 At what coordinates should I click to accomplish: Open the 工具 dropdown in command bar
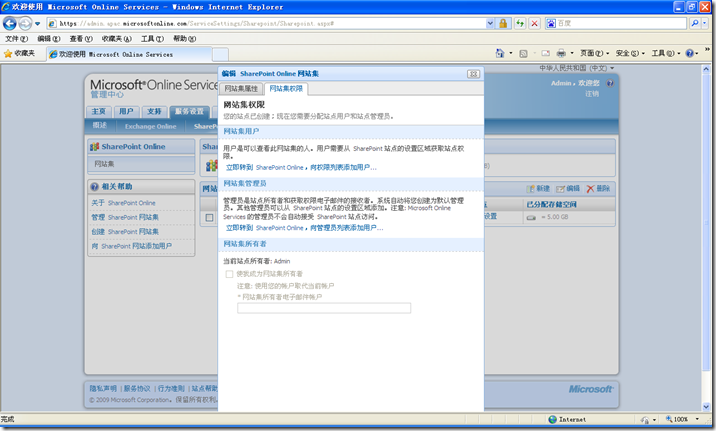pos(666,53)
